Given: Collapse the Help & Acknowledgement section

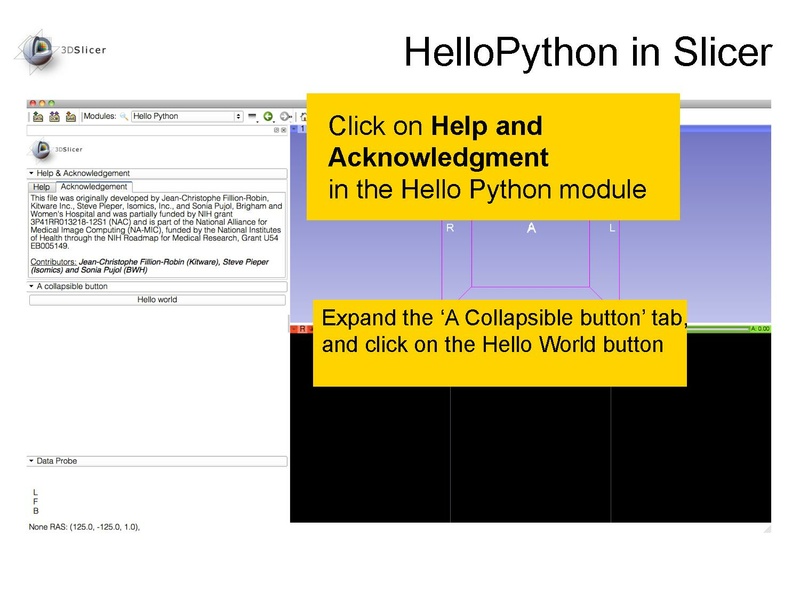Looking at the screenshot, I should pyautogui.click(x=157, y=173).
